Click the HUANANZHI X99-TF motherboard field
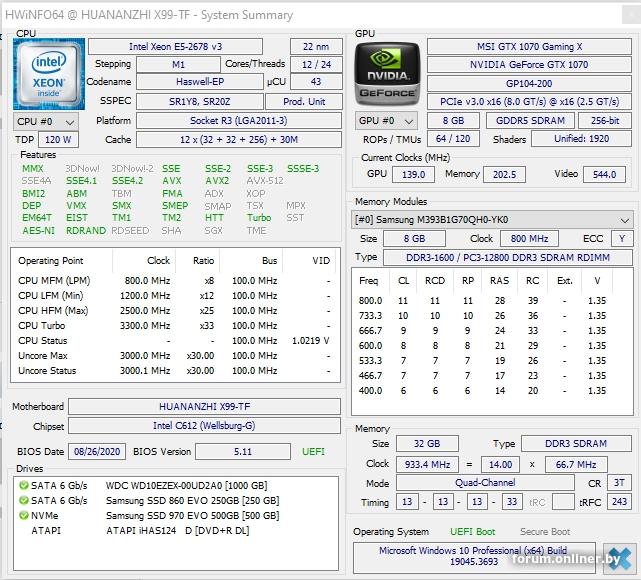The height and width of the screenshot is (580, 641). pyautogui.click(x=204, y=406)
